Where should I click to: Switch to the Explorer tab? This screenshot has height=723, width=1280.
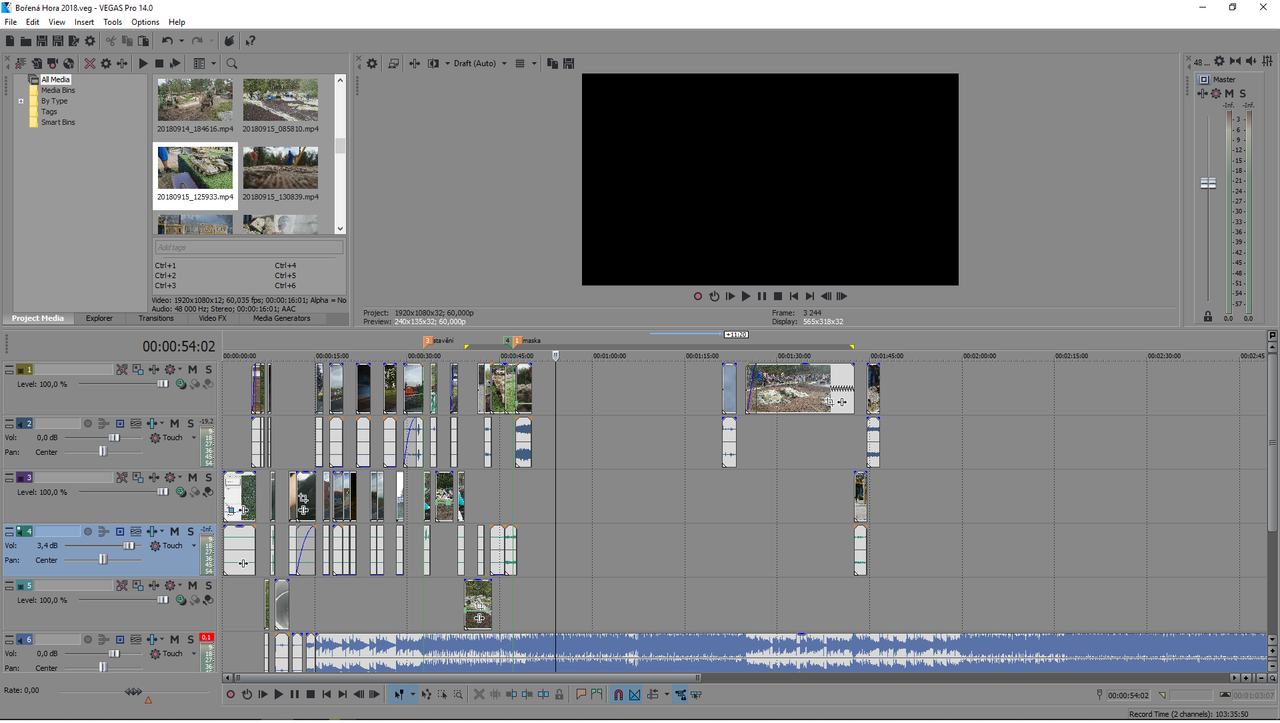(99, 319)
